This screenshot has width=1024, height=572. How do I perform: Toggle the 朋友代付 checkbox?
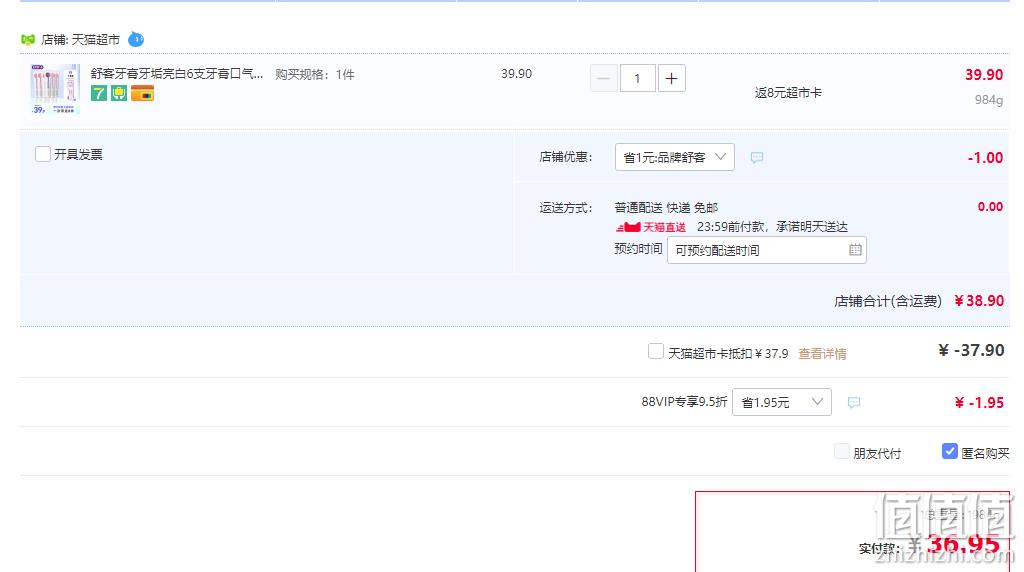click(842, 451)
